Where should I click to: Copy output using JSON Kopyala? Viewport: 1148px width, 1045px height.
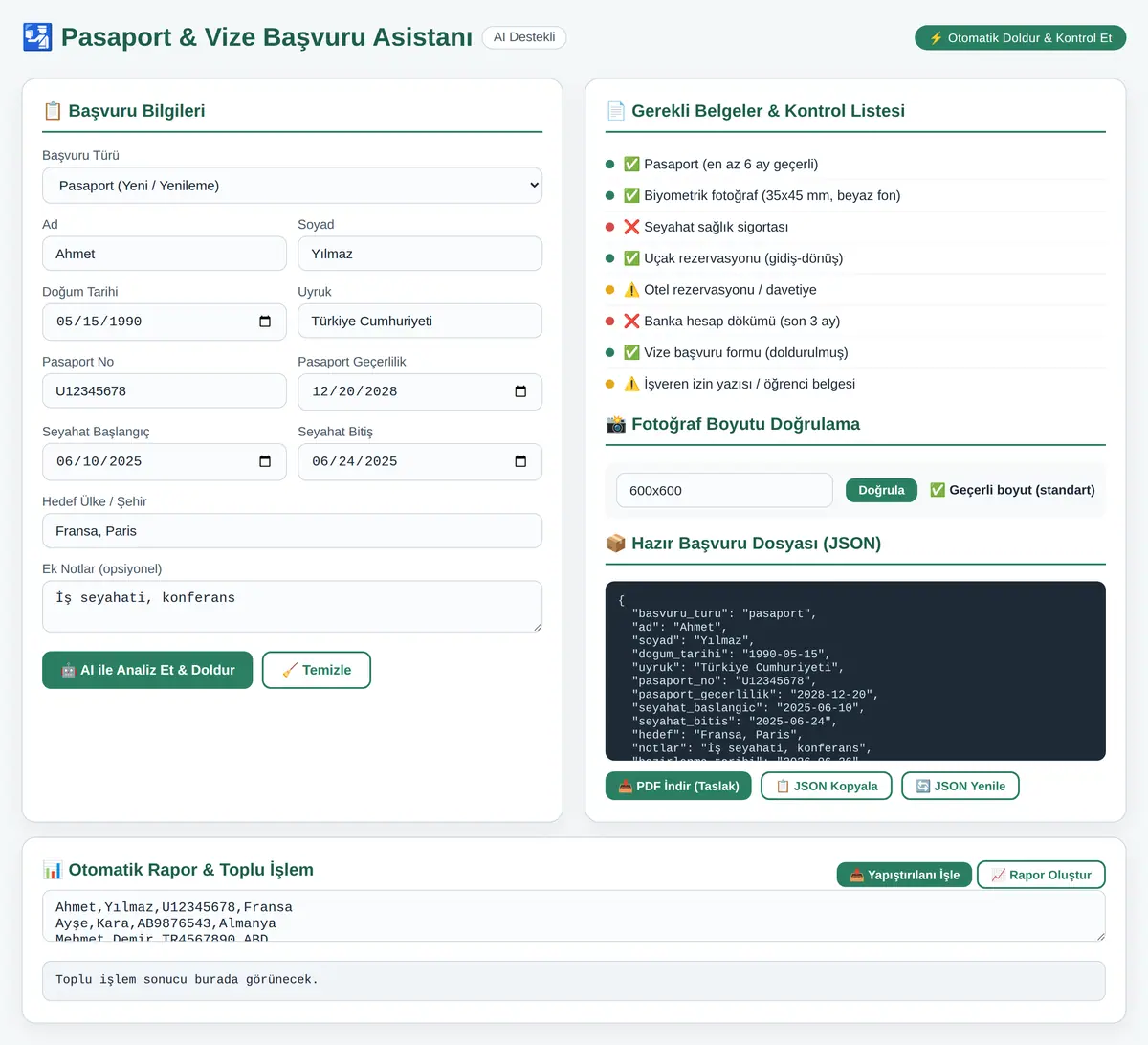(x=827, y=786)
